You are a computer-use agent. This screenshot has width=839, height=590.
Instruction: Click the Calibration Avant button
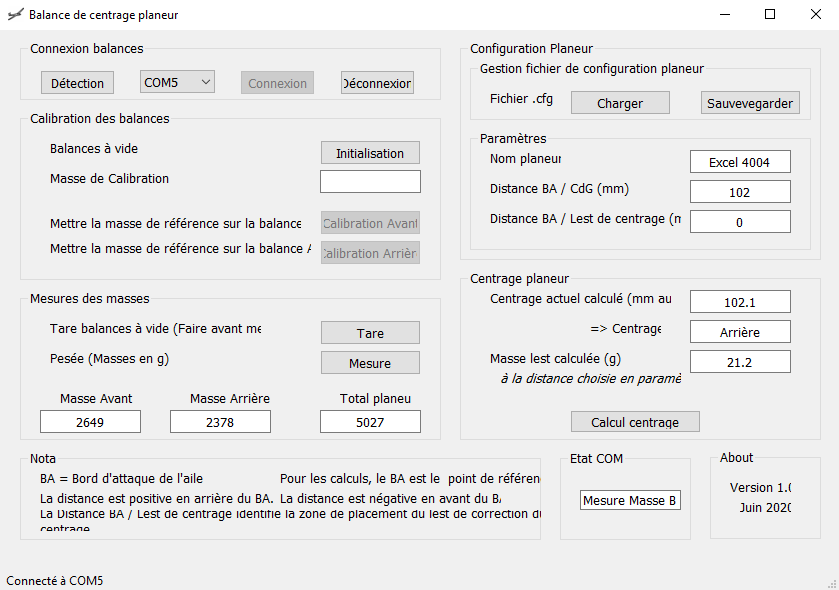point(370,223)
